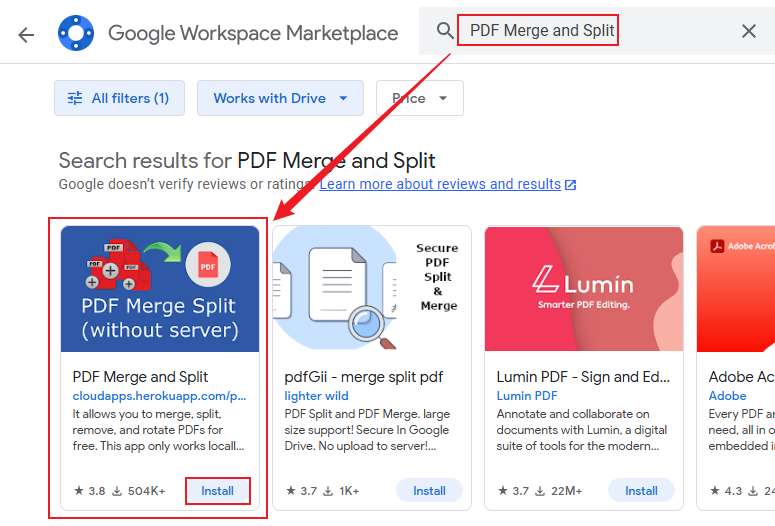Click the 504K+ downloads icon

click(117, 491)
